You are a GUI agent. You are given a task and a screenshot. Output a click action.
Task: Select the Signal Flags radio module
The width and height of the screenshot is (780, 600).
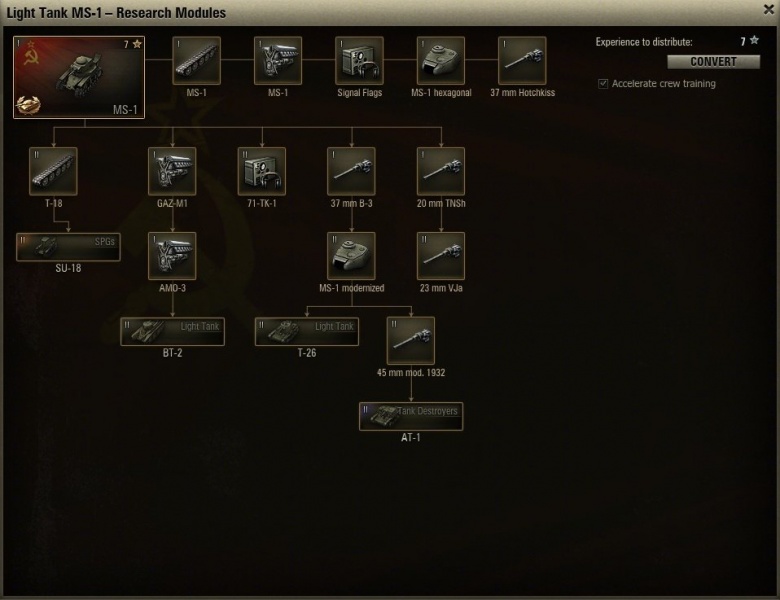(x=359, y=60)
